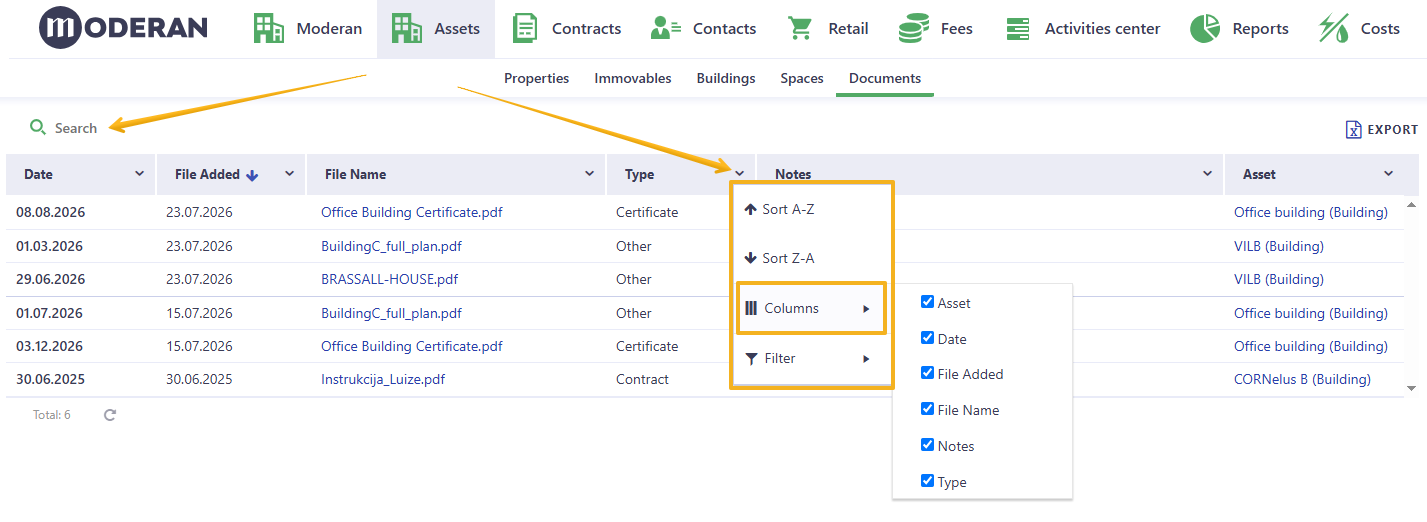1427x522 pixels.
Task: Click the Assets building icon
Action: [x=406, y=28]
